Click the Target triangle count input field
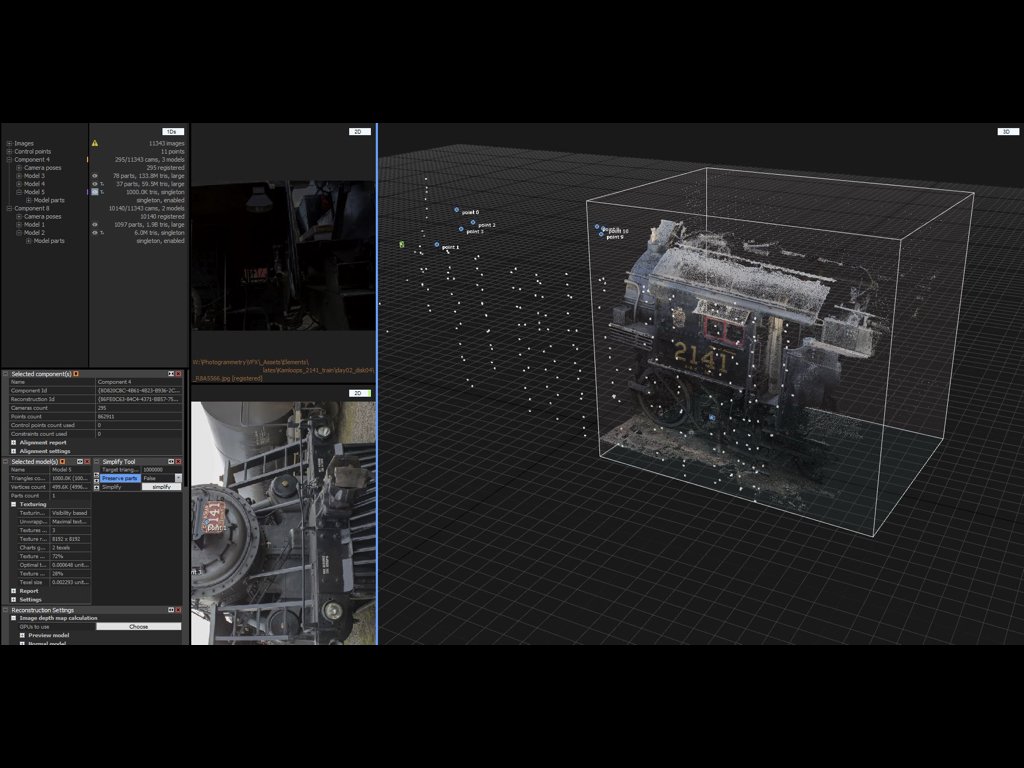Image resolution: width=1024 pixels, height=768 pixels. (161, 470)
